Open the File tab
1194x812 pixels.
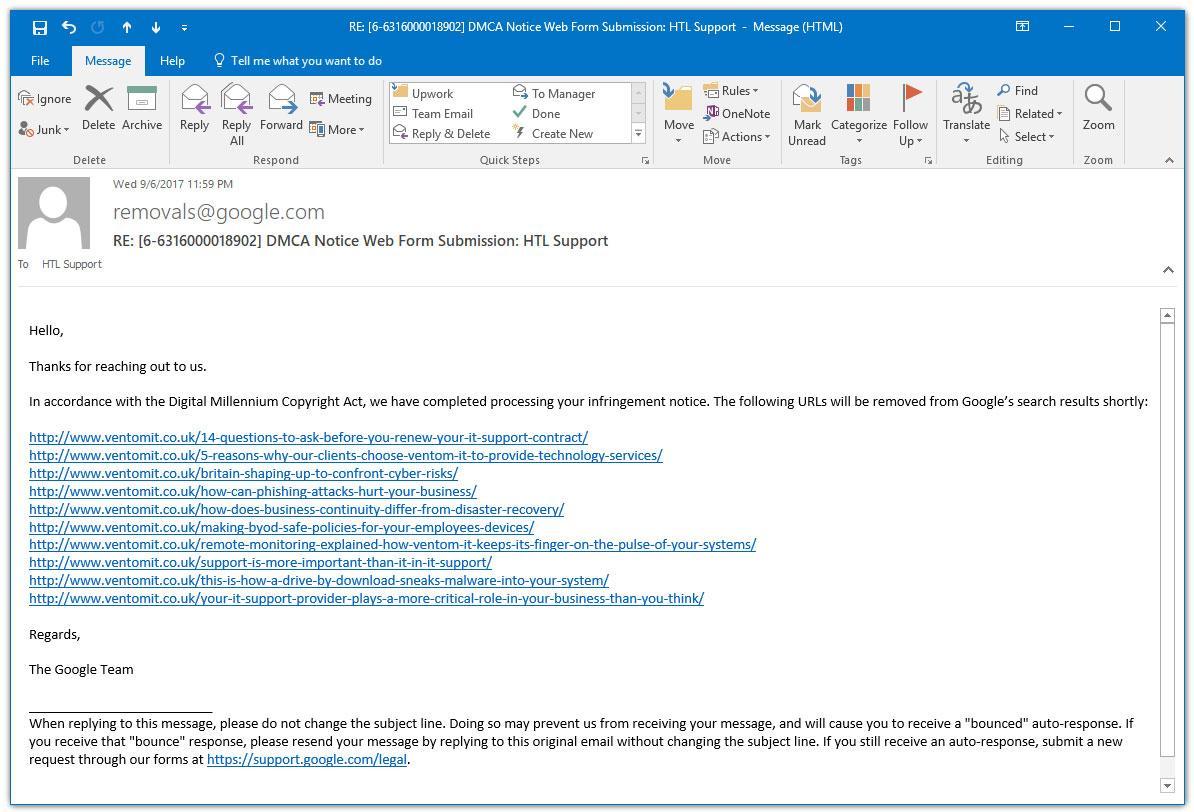pos(40,61)
